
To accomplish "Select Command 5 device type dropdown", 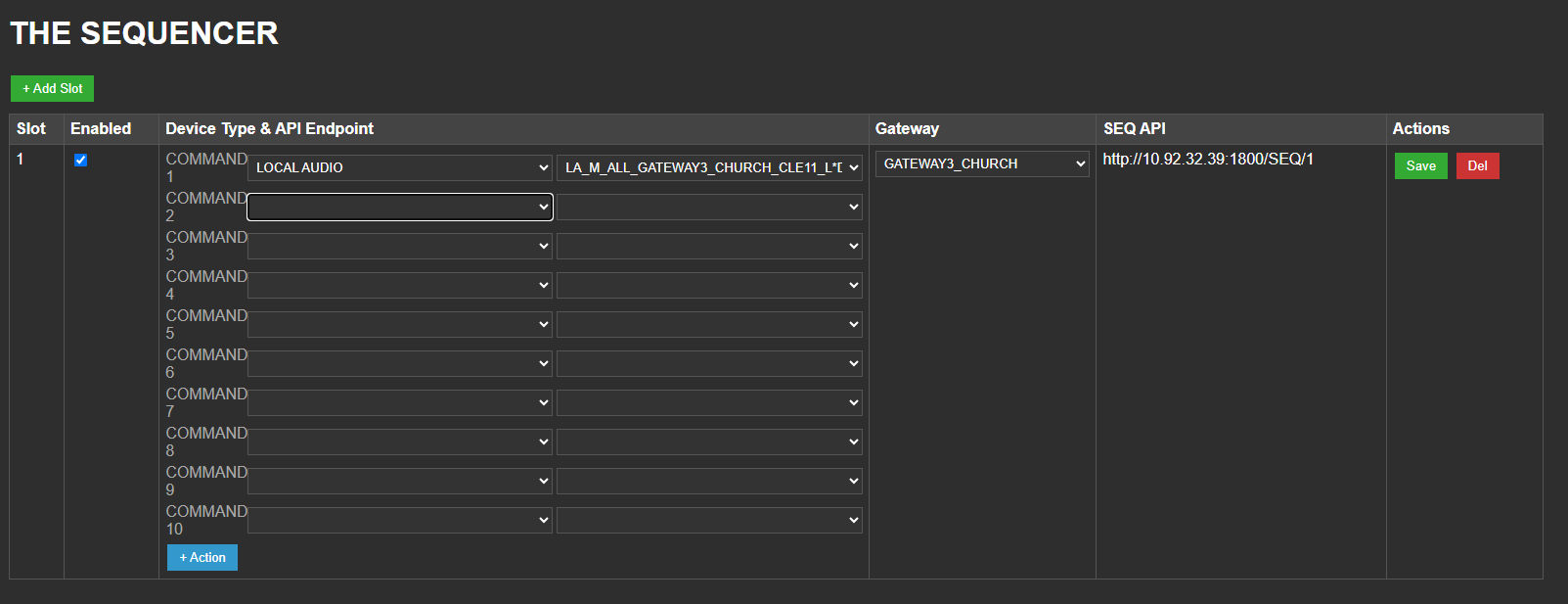I will tap(399, 324).
